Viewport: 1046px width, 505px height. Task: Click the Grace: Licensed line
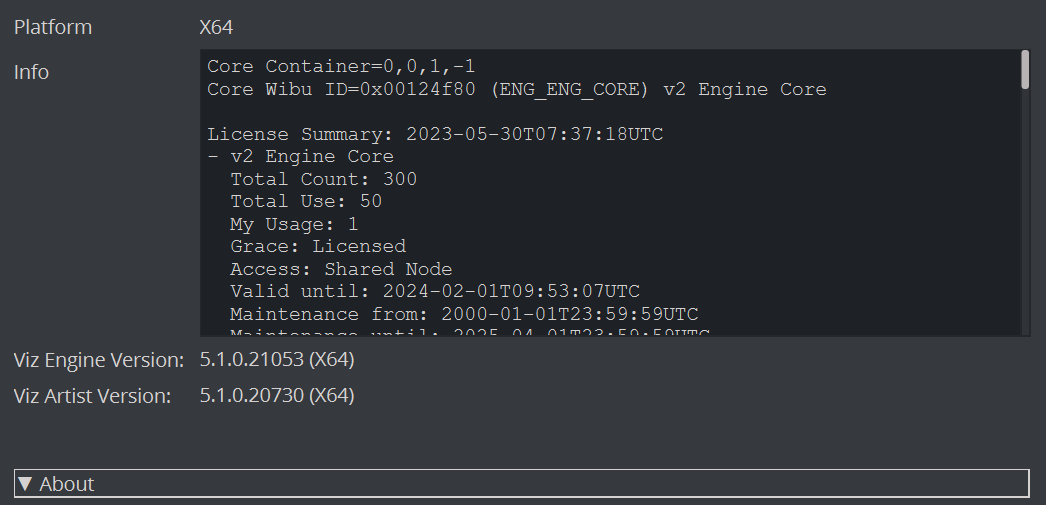click(318, 246)
